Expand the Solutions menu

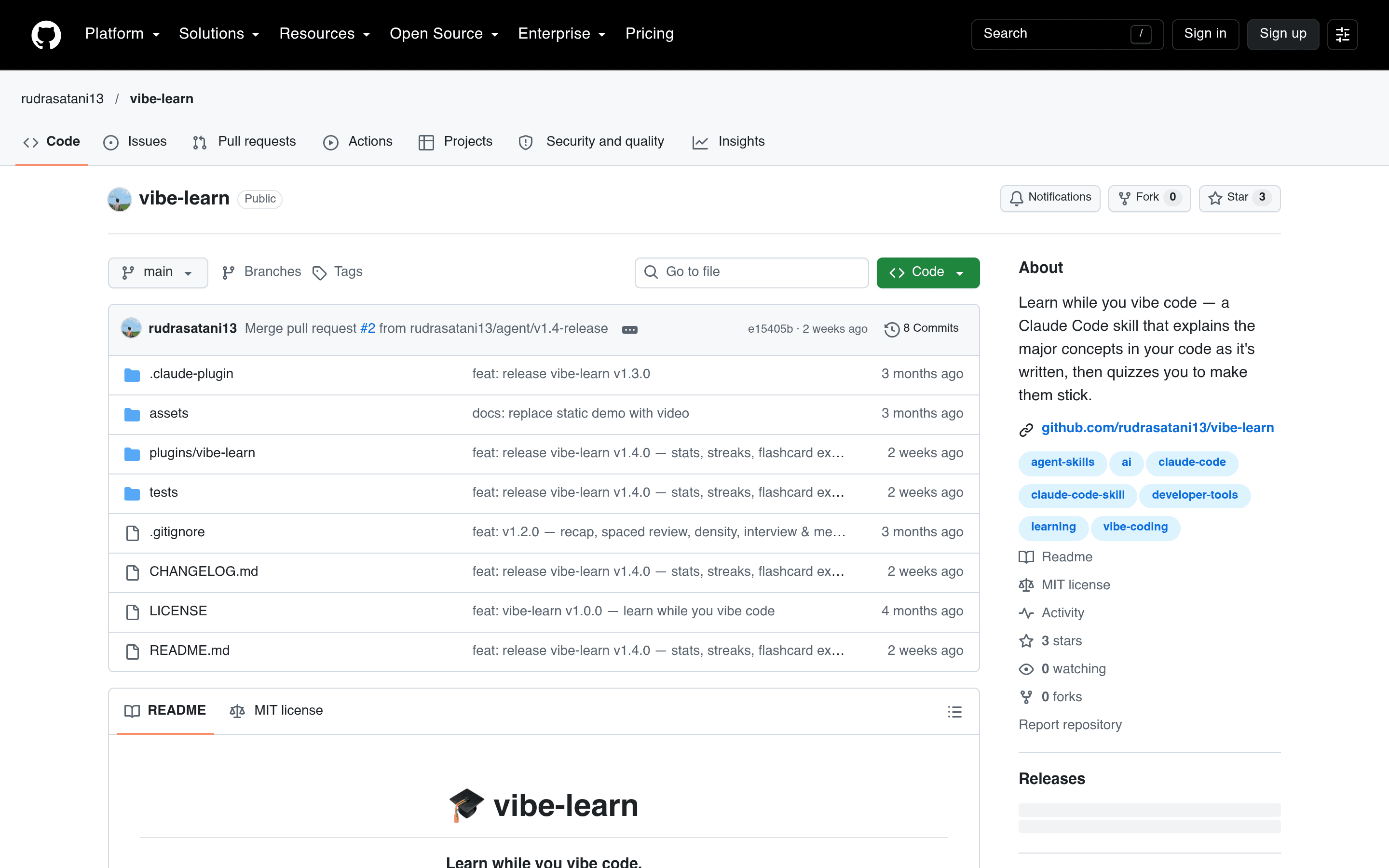click(x=219, y=34)
